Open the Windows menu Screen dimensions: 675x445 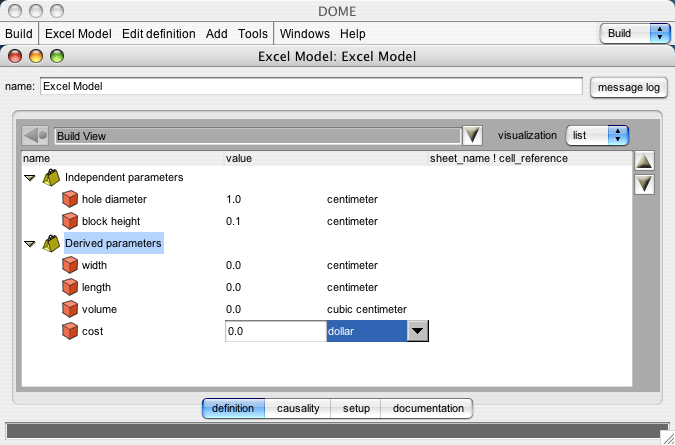(305, 34)
